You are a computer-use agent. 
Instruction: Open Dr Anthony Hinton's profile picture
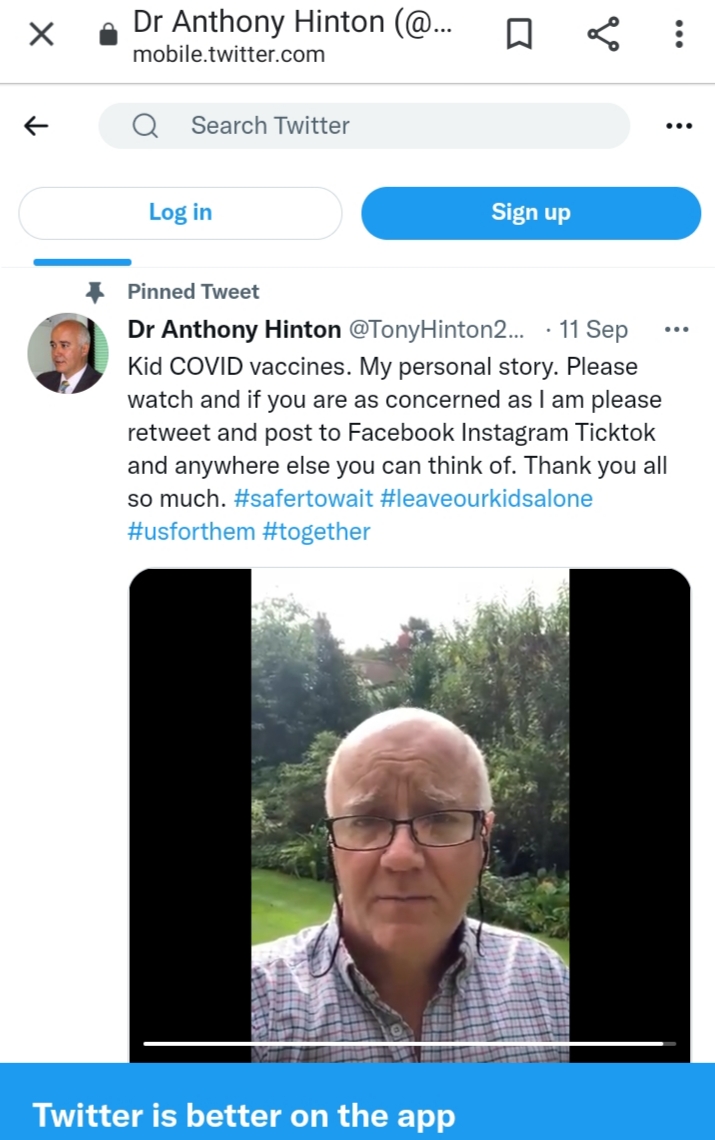click(67, 353)
